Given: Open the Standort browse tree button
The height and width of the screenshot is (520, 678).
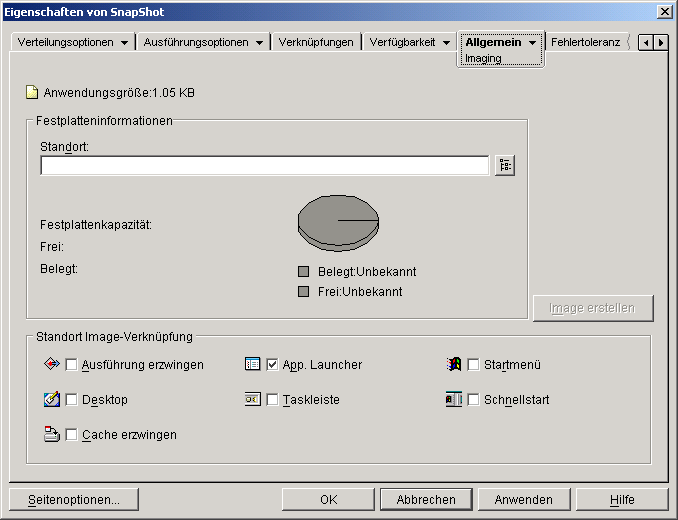Looking at the screenshot, I should pyautogui.click(x=505, y=166).
